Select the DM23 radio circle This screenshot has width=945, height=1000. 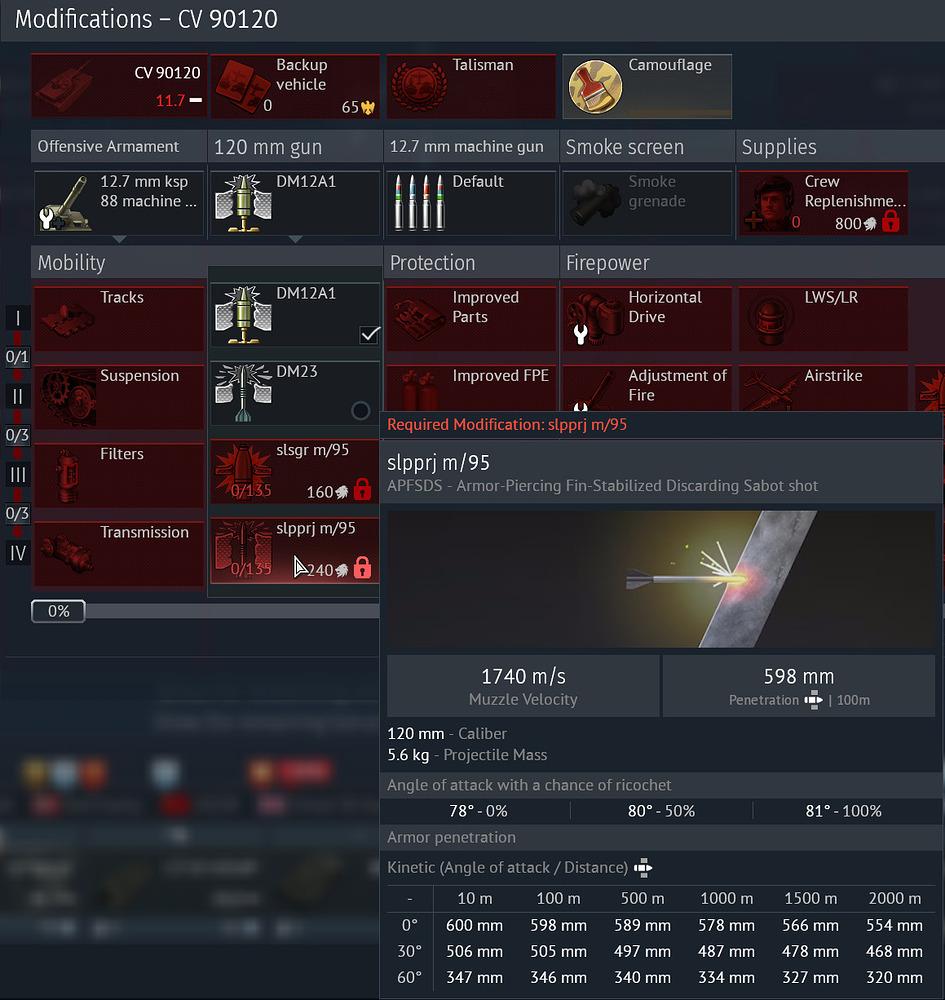(x=360, y=411)
